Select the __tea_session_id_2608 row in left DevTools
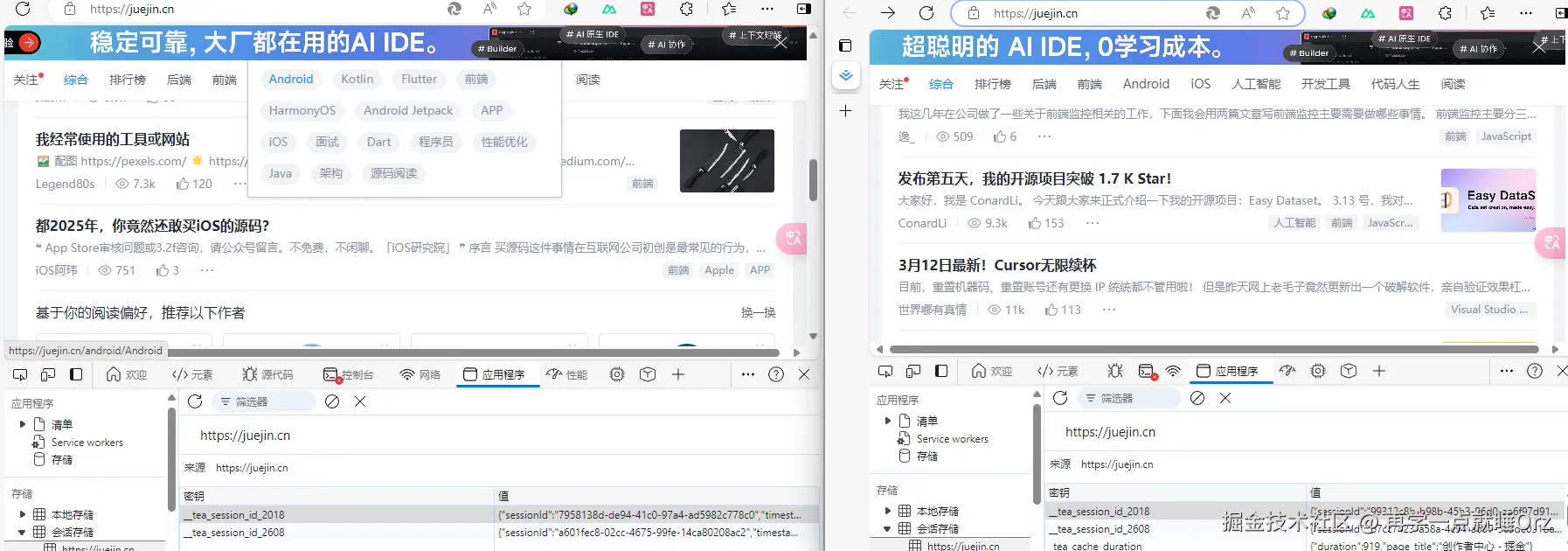 click(x=499, y=532)
